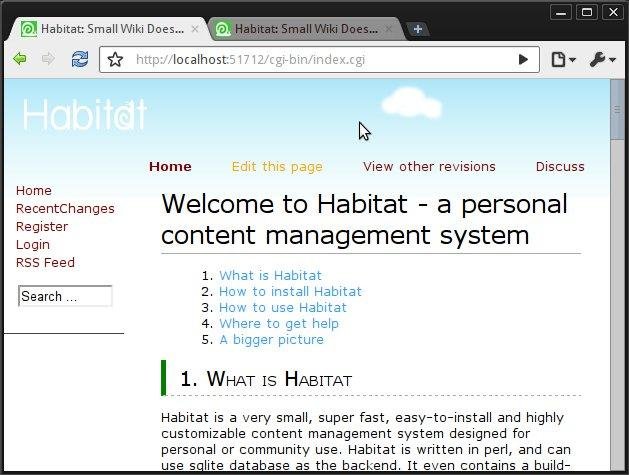The height and width of the screenshot is (475, 629).
Task: Jump to How to use Habitat
Action: point(283,308)
